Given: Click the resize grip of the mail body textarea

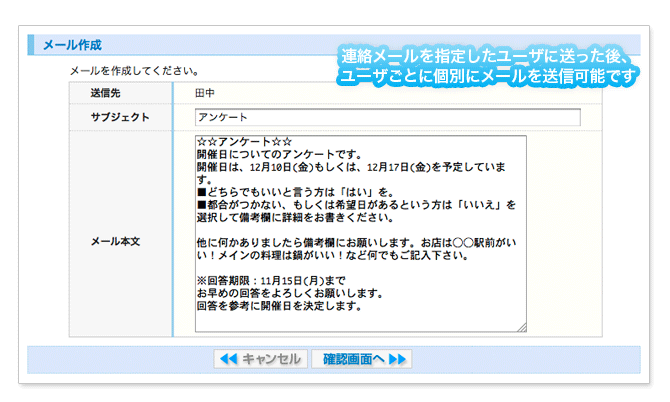Looking at the screenshot, I should click(x=522, y=328).
